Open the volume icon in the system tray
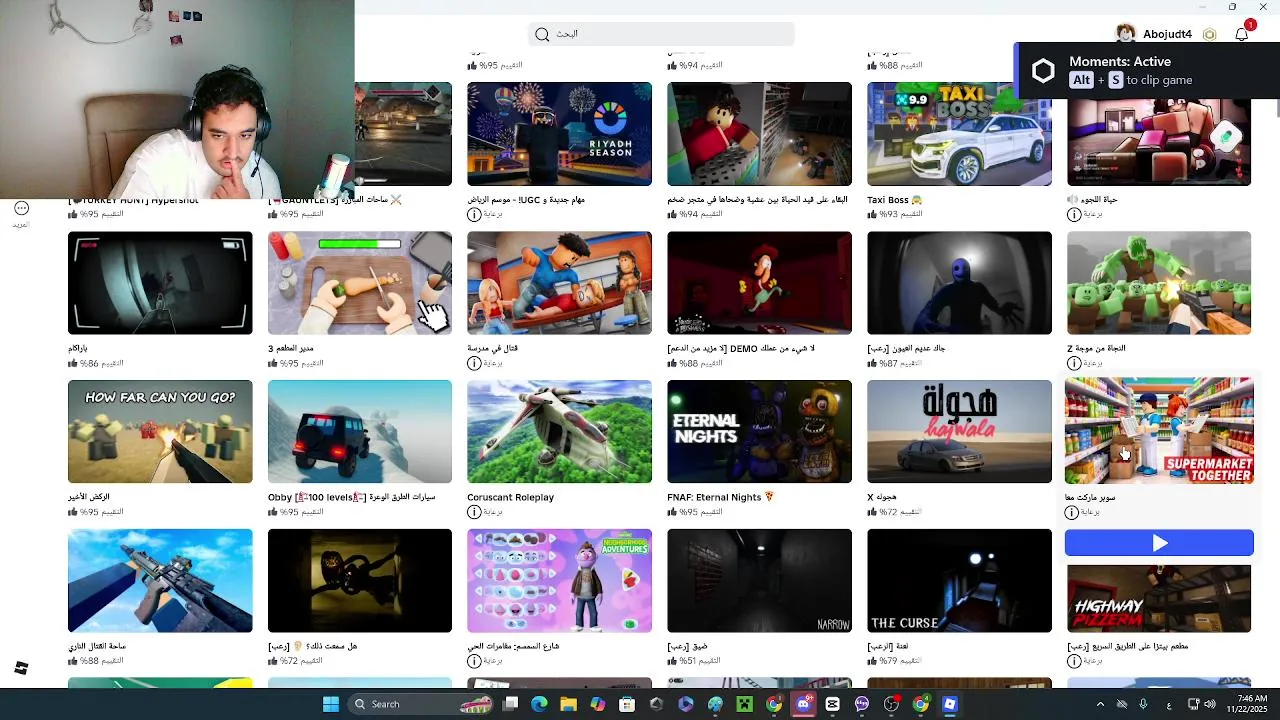The width and height of the screenshot is (1280, 720). [1210, 704]
